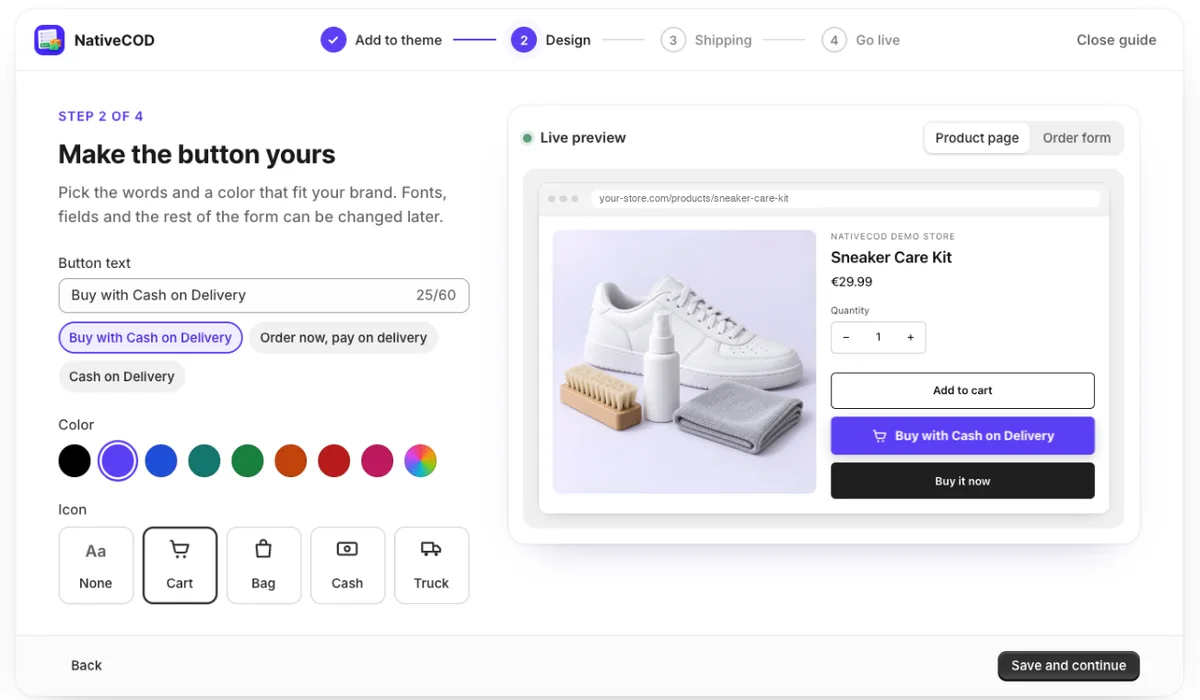Screen dimensions: 1200x700
Task: Choose the red color swatch
Action: tap(334, 461)
